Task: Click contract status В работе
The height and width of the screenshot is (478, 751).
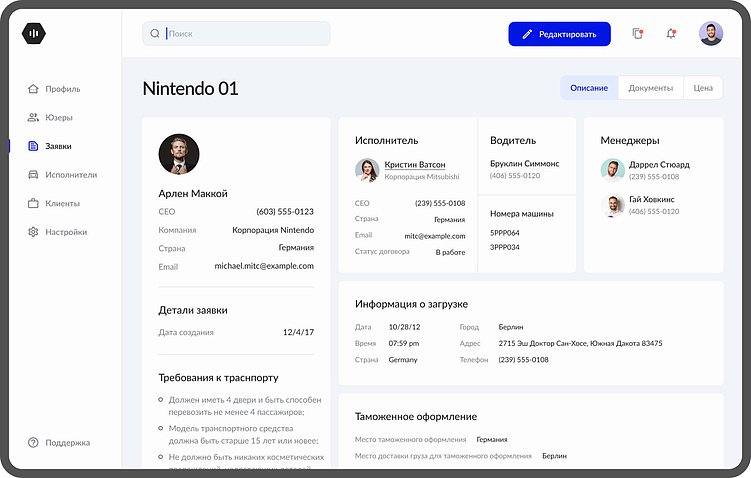Action: (x=450, y=252)
